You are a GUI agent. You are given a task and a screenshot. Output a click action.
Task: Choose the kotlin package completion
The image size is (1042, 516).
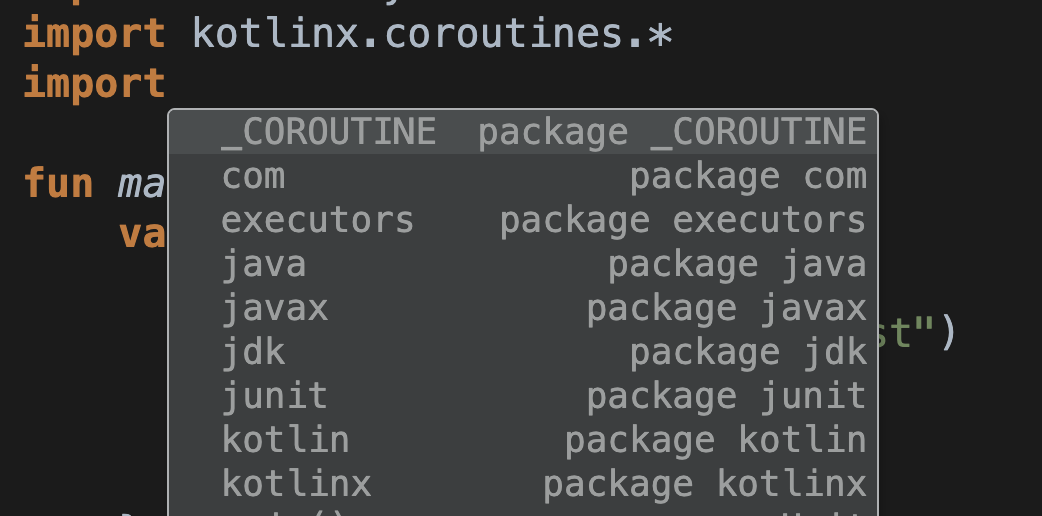[523, 440]
